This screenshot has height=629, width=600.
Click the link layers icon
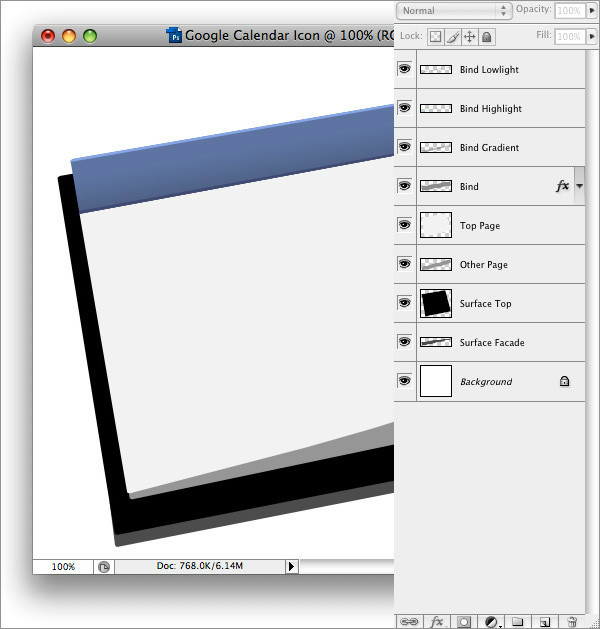click(x=409, y=621)
